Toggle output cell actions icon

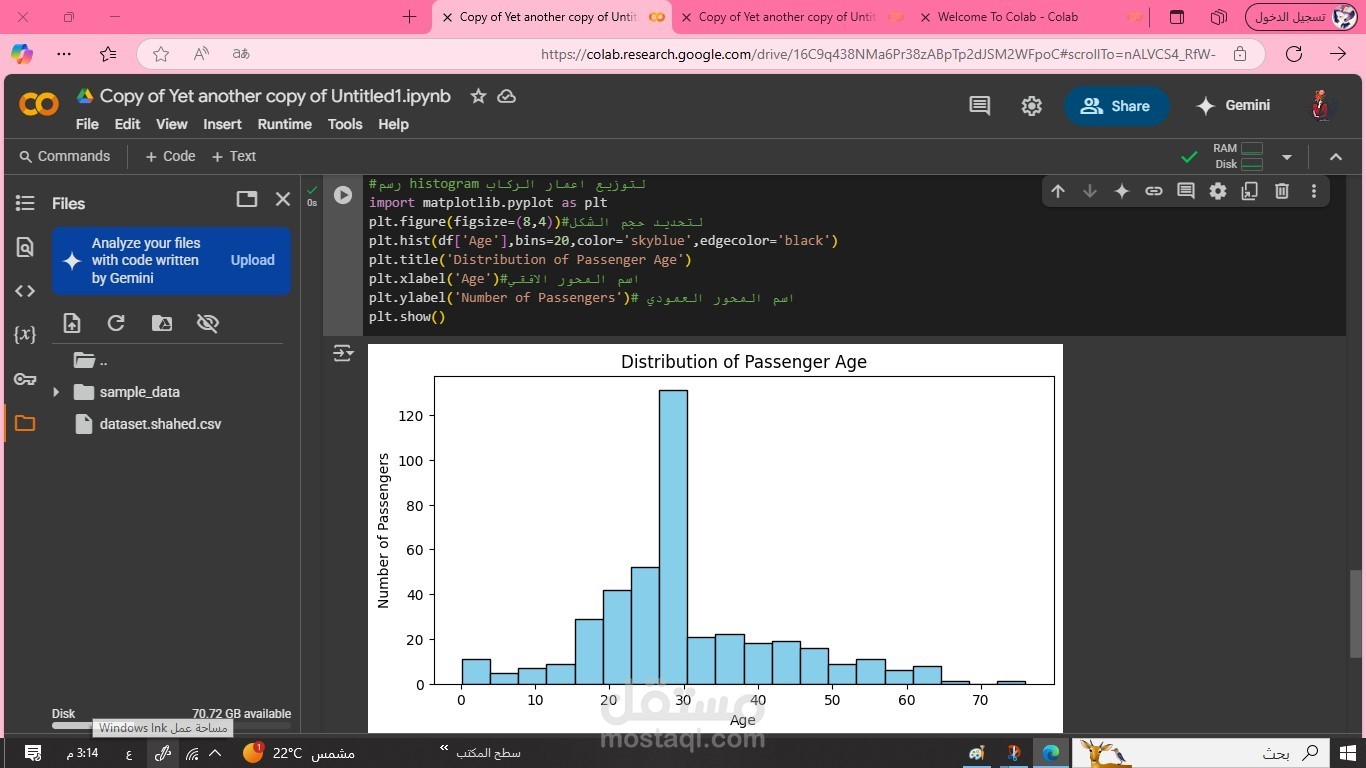[343, 353]
